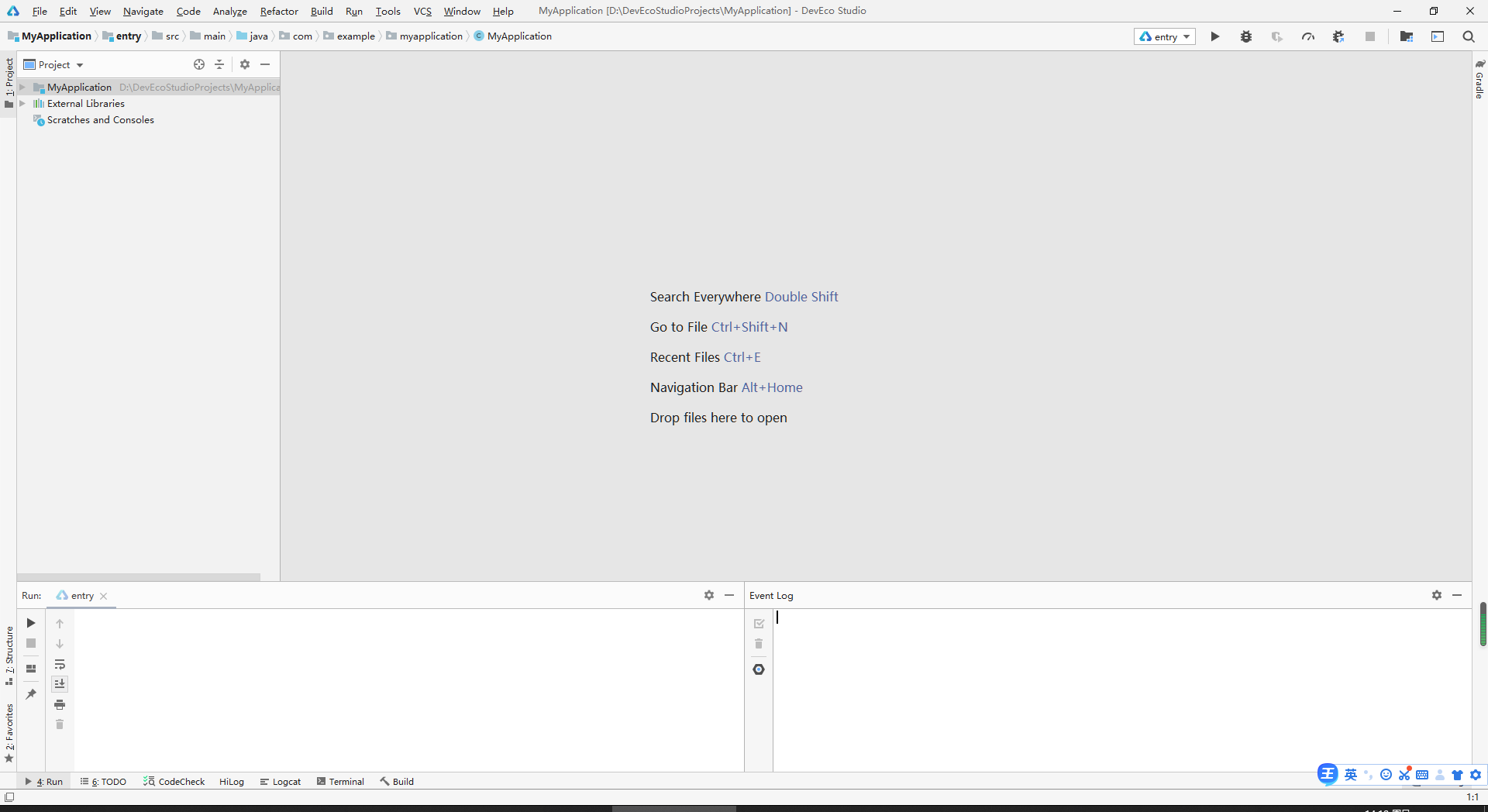The height and width of the screenshot is (812, 1488).
Task: Expand the MyApplication project node
Action: click(x=22, y=87)
